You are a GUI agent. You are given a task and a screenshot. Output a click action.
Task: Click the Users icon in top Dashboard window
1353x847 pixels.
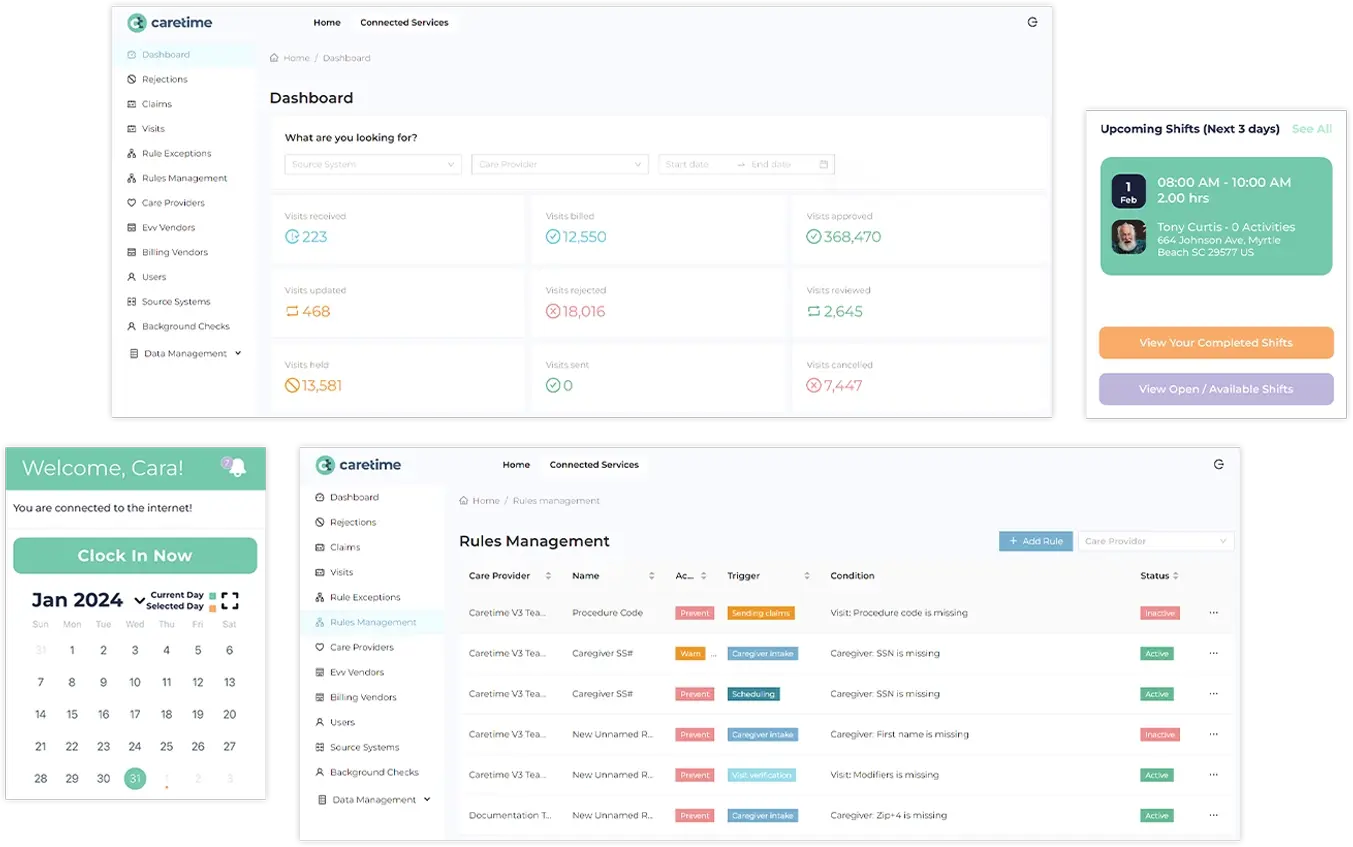click(132, 277)
